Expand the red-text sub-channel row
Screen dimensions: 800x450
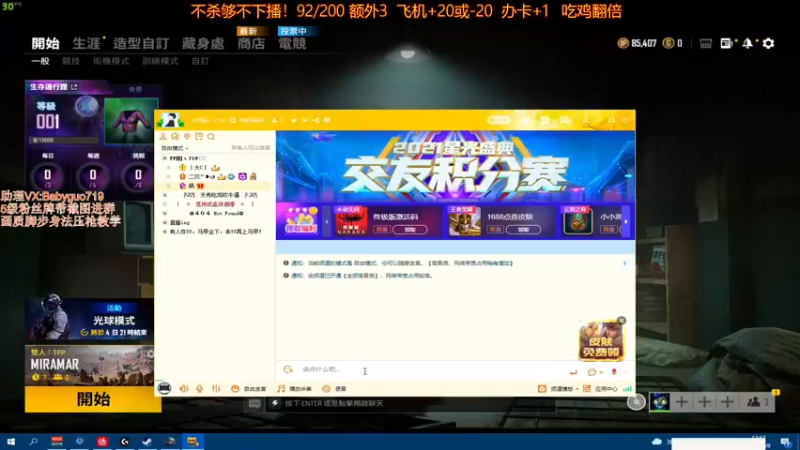(x=164, y=204)
